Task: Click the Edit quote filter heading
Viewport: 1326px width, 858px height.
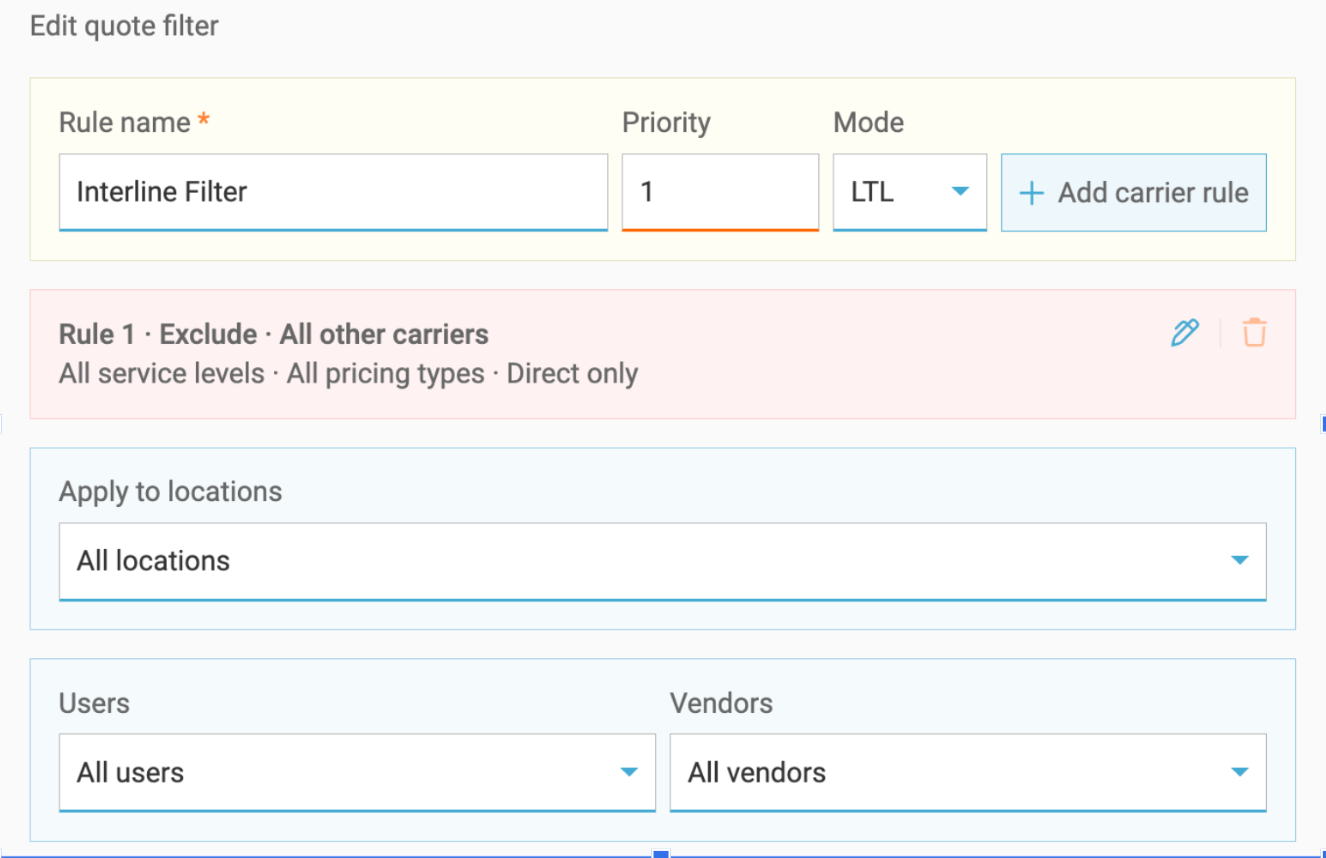Action: click(x=124, y=26)
